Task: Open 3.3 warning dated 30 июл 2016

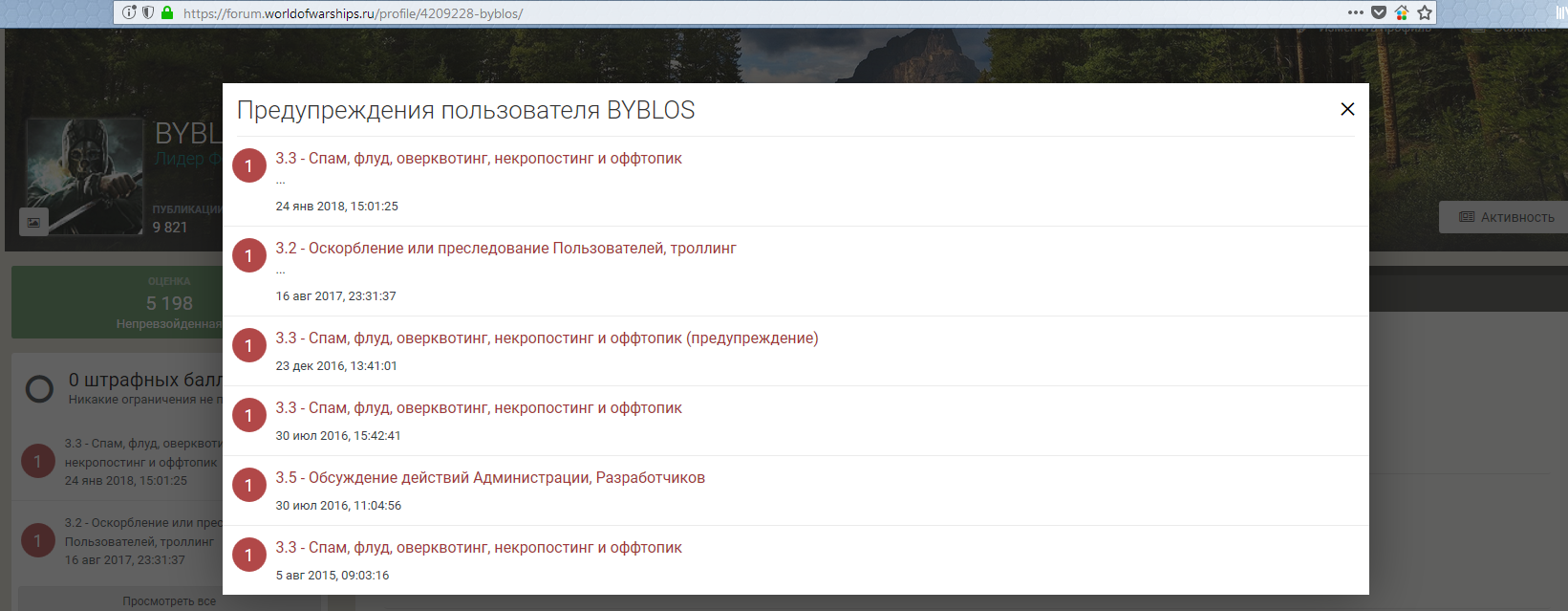Action: 478,408
